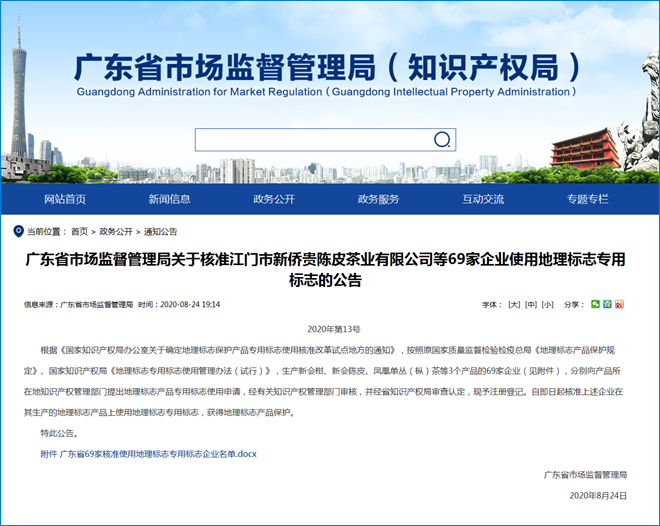Open the 新闻信息 nav item
The image size is (660, 526).
[169, 199]
